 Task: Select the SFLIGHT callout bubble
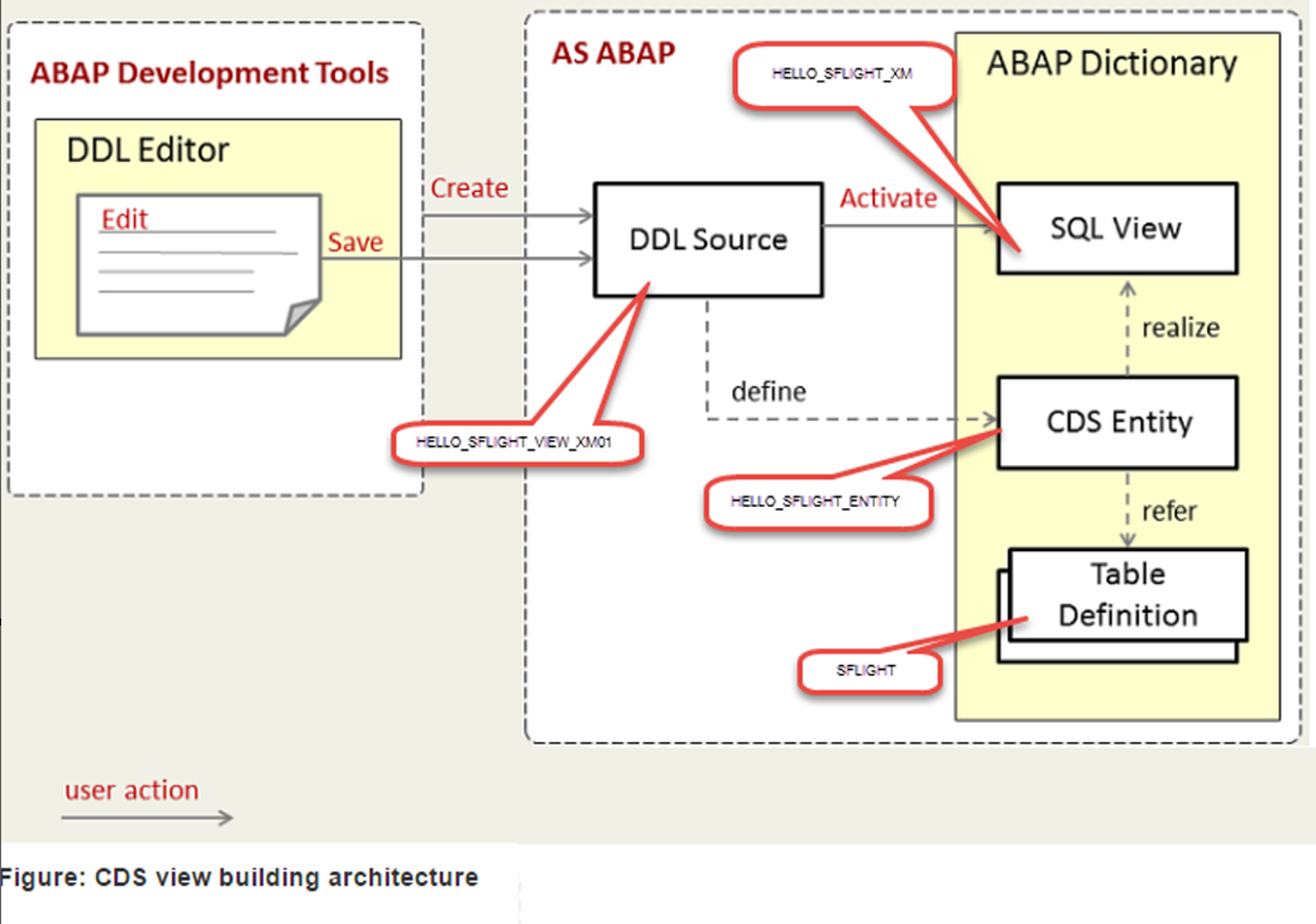867,671
